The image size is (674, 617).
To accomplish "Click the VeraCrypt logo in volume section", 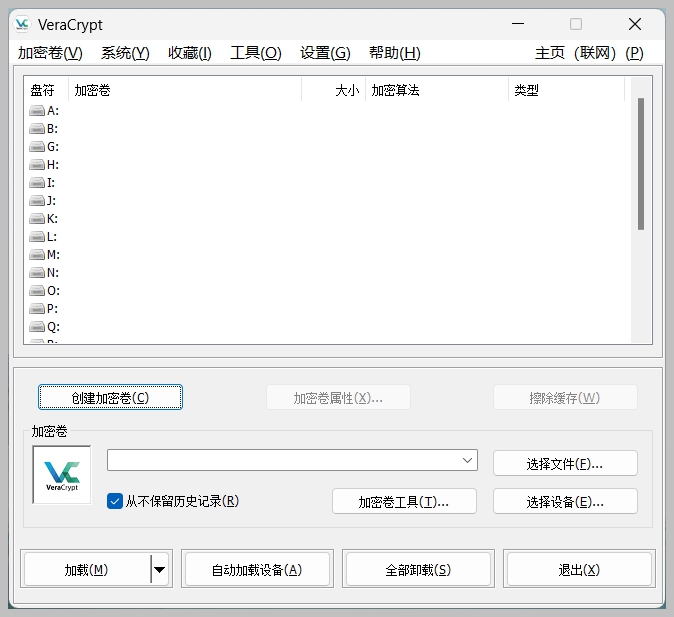I will (62, 475).
